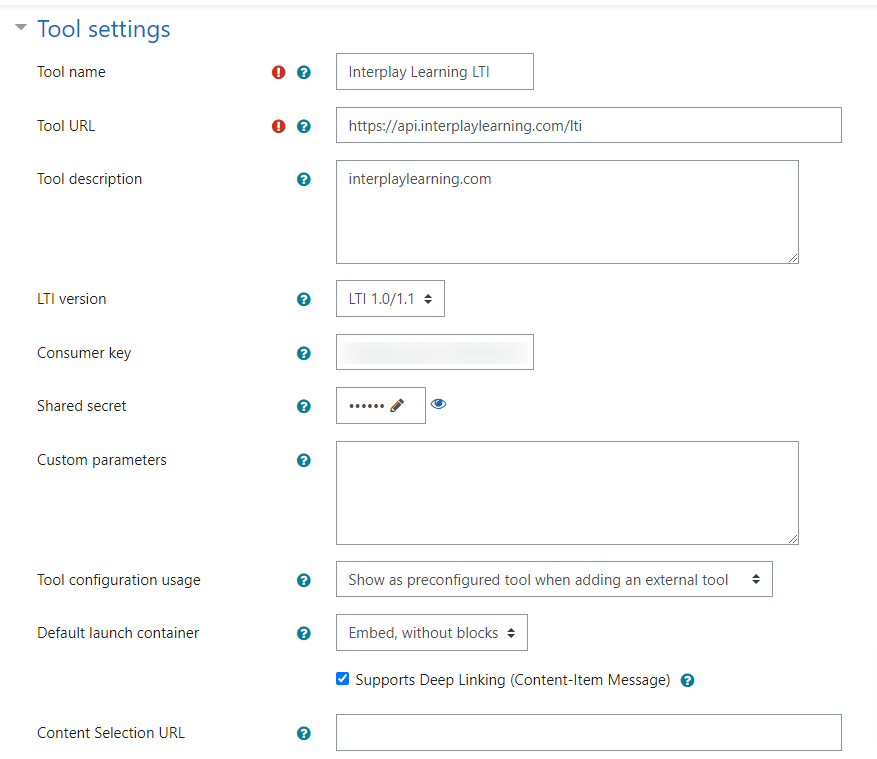Open Tool configuration usage dropdown
The height and width of the screenshot is (759, 877).
(x=554, y=579)
